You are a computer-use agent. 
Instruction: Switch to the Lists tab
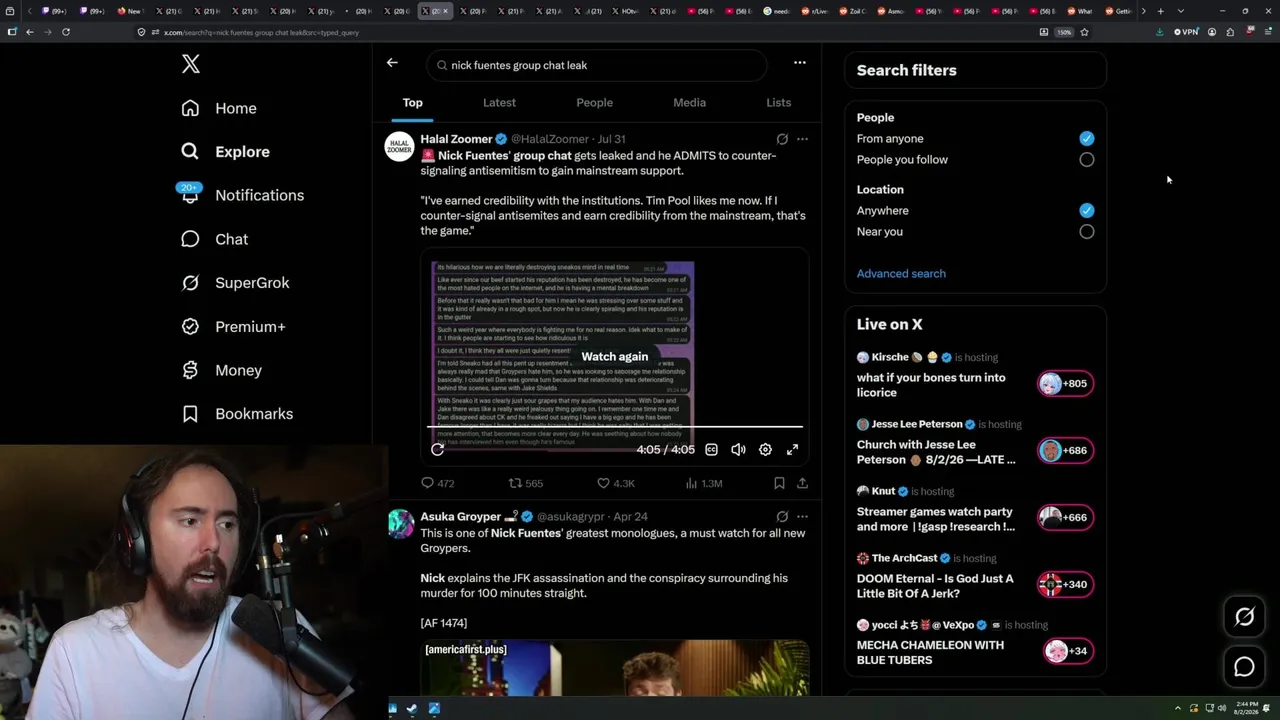(x=778, y=103)
